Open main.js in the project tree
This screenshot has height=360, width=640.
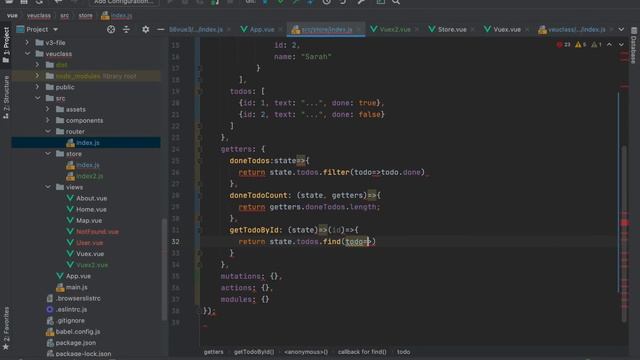76,287
